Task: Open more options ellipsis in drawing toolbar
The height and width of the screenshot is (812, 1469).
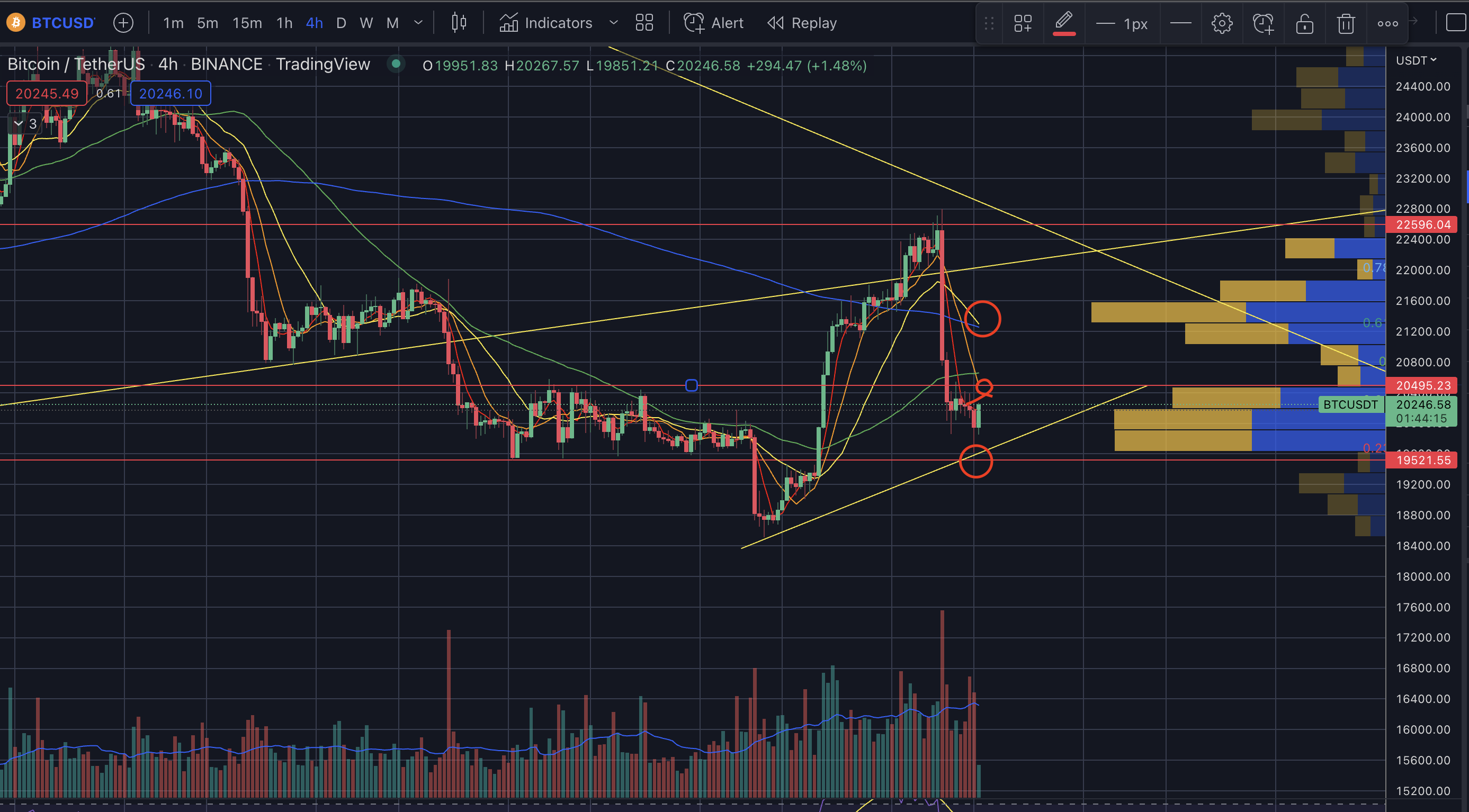Action: pyautogui.click(x=1387, y=23)
